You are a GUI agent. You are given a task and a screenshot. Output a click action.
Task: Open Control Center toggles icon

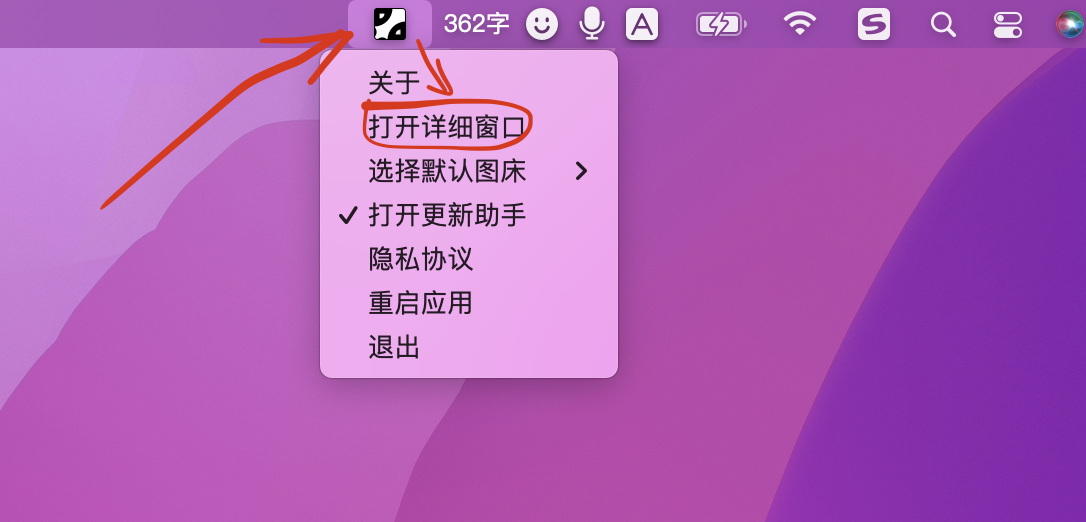tap(1007, 25)
